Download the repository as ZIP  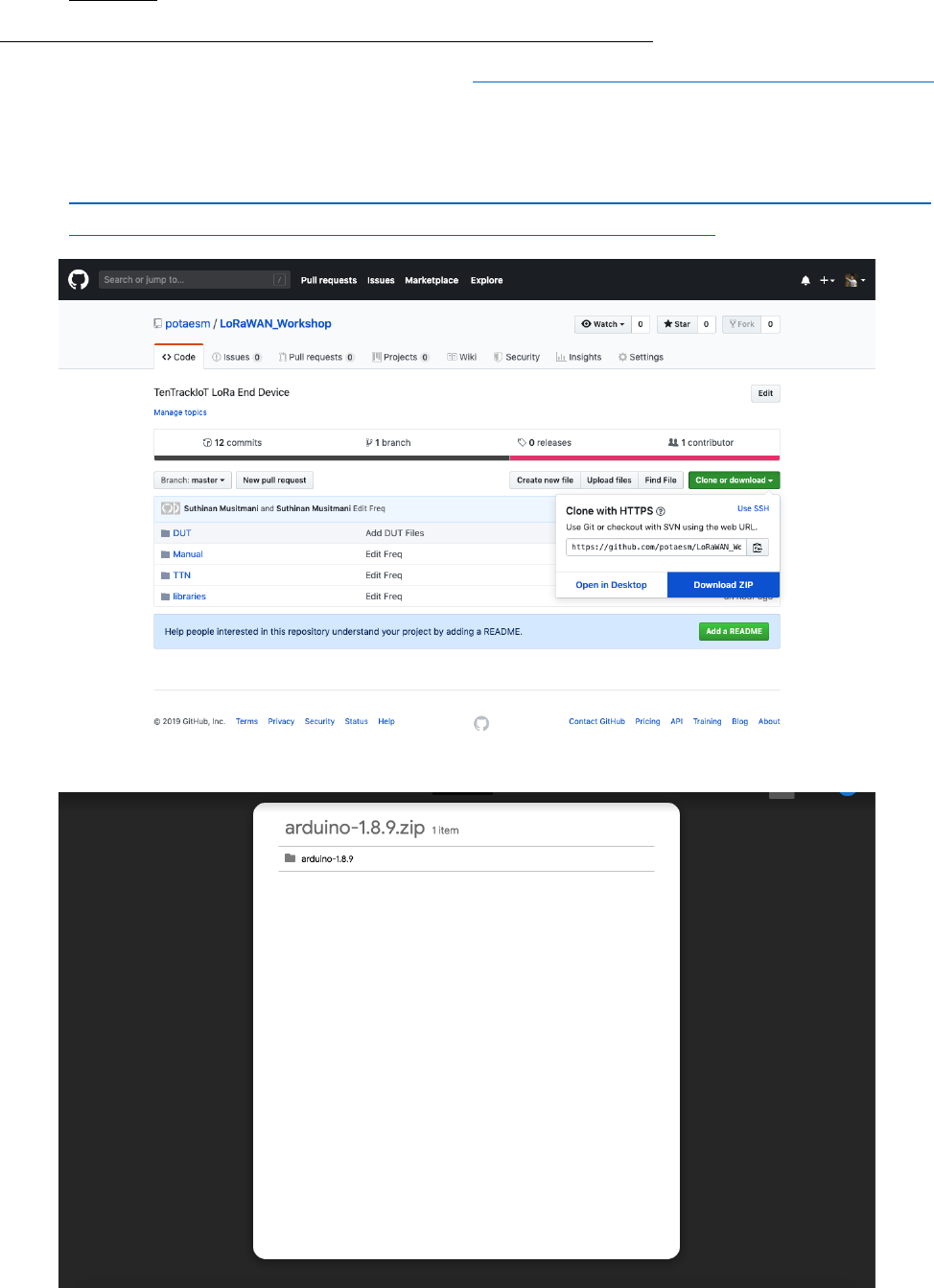coord(723,585)
